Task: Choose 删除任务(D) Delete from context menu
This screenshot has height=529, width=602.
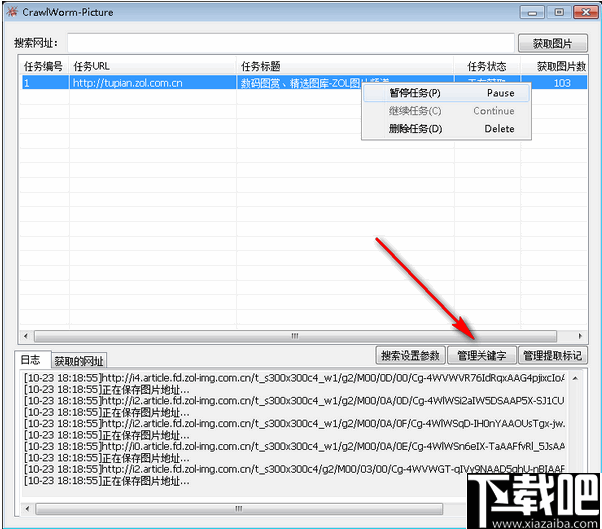Action: click(x=447, y=129)
